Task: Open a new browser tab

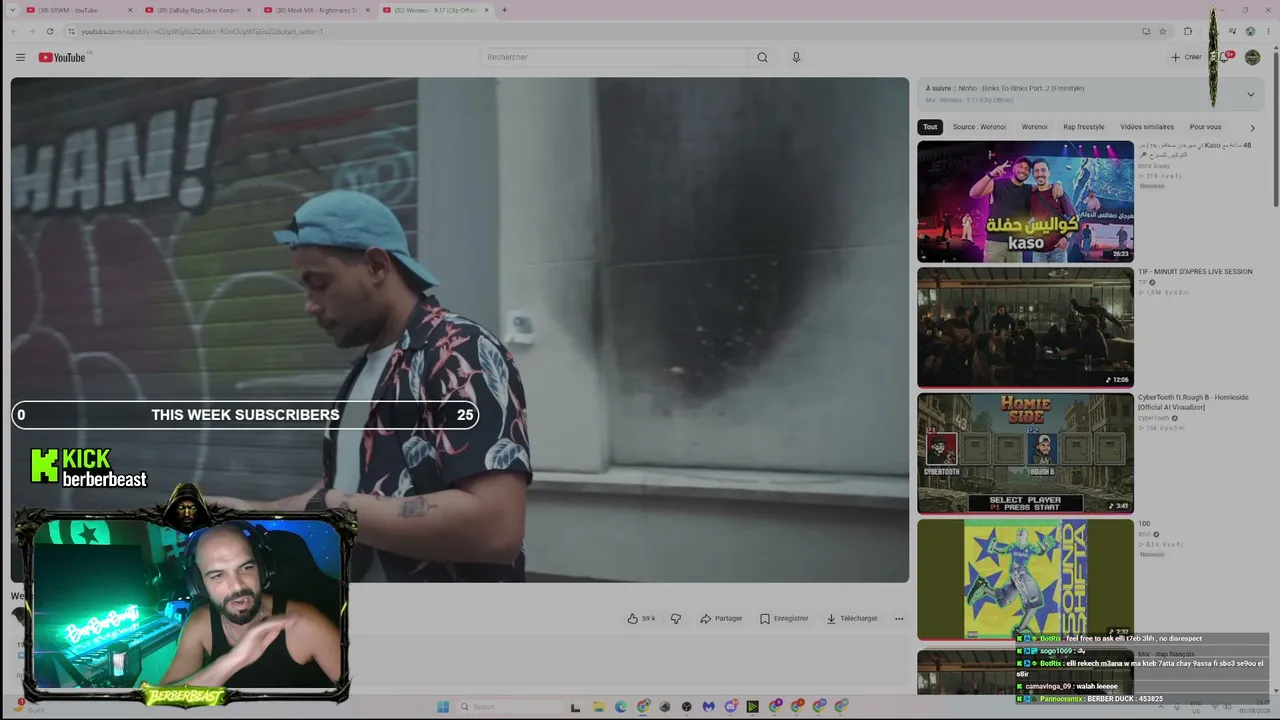Action: (x=504, y=10)
